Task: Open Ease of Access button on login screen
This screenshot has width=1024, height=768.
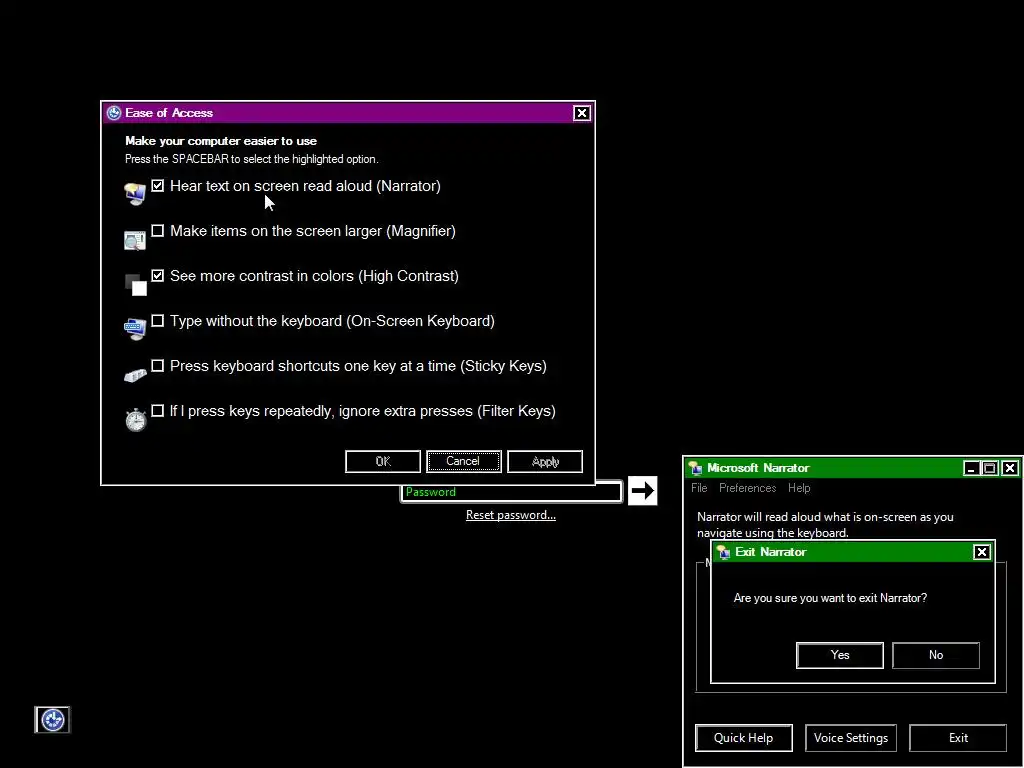Action: [52, 720]
